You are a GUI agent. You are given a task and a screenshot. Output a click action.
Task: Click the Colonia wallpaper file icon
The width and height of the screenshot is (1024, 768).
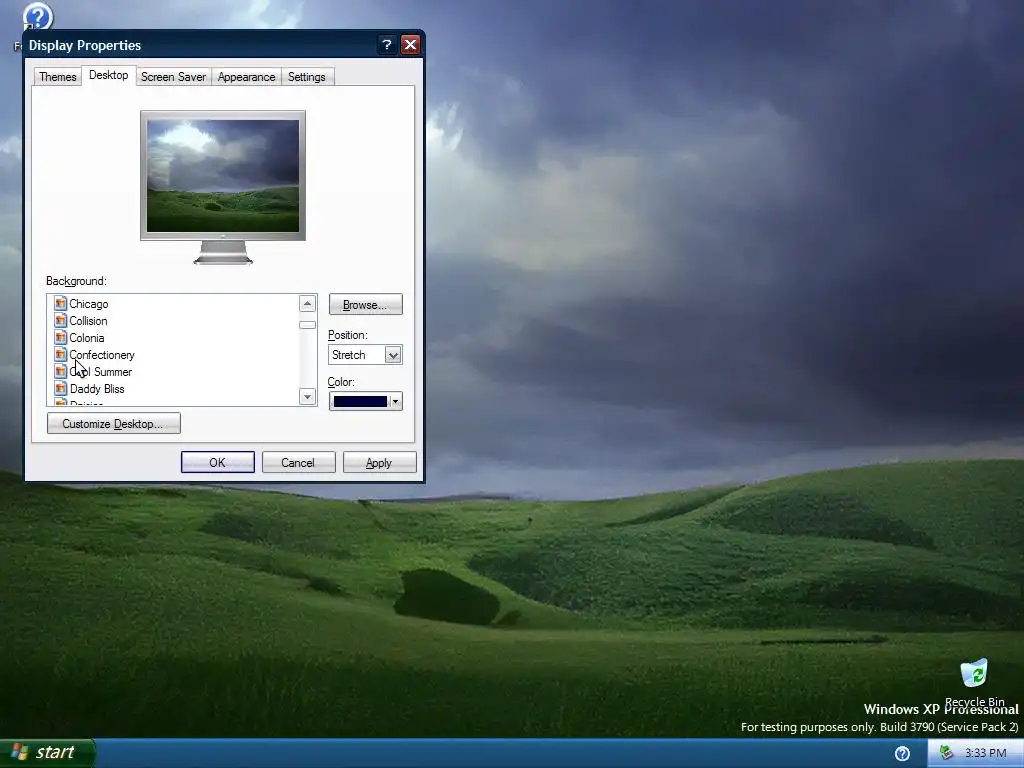(61, 338)
